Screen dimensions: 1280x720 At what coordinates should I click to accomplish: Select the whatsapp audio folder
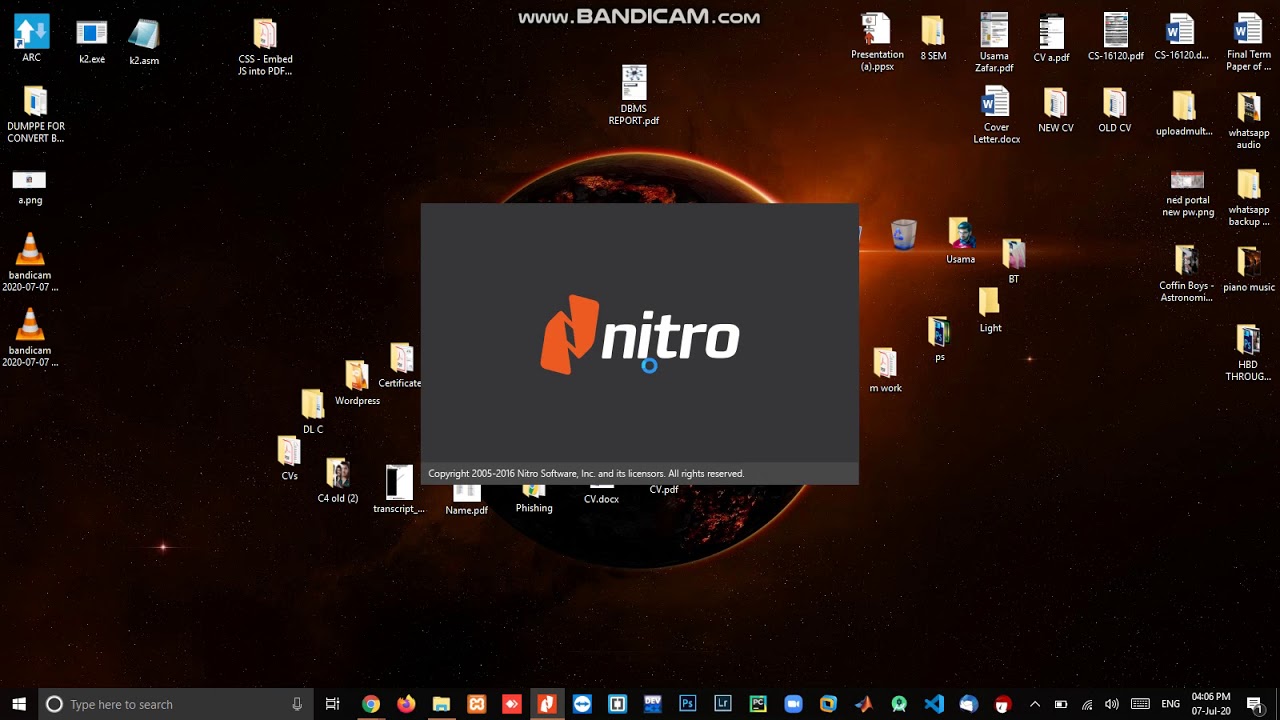1249,121
